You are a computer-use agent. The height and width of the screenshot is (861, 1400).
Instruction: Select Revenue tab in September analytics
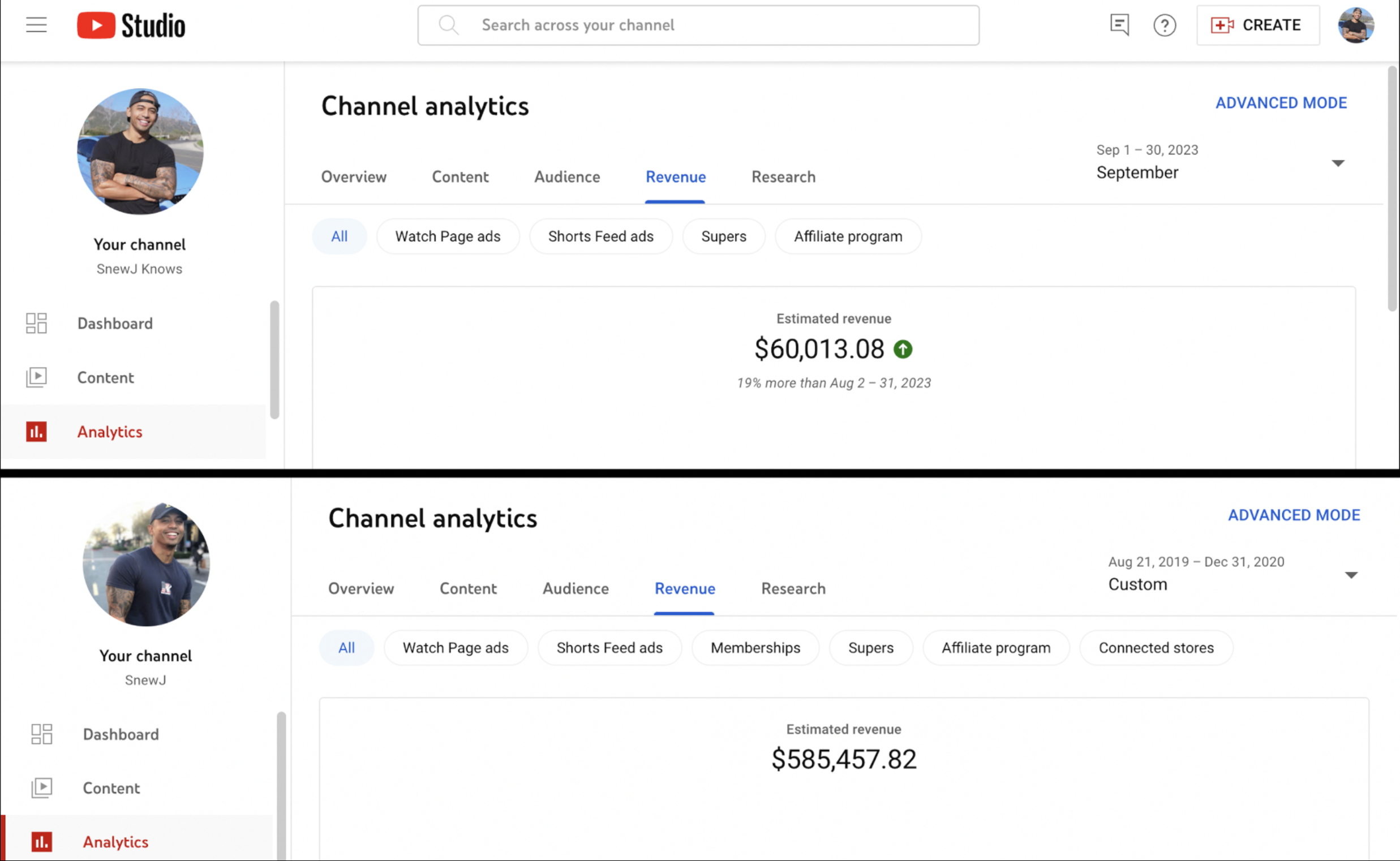point(676,177)
